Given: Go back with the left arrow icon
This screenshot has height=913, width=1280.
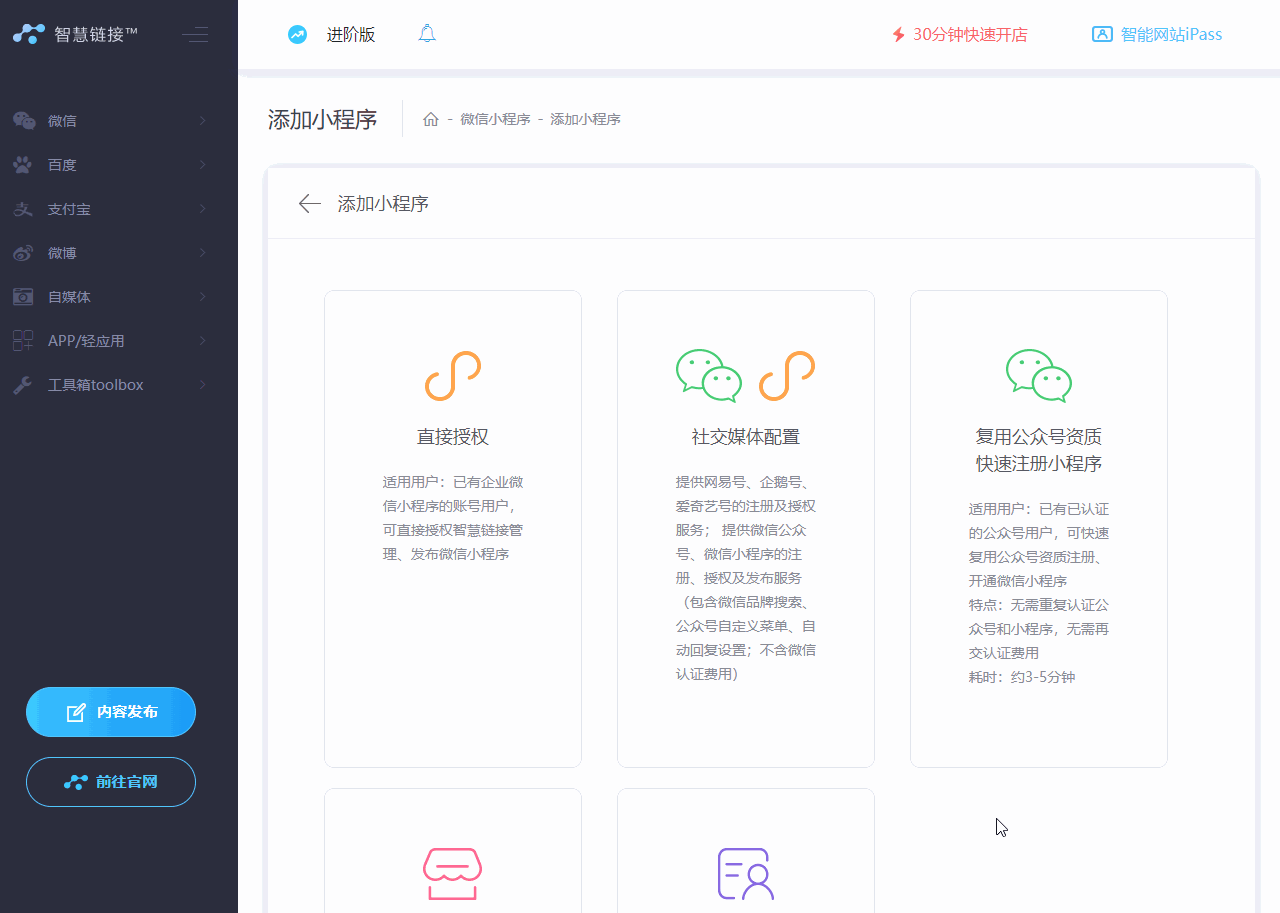Looking at the screenshot, I should (310, 204).
